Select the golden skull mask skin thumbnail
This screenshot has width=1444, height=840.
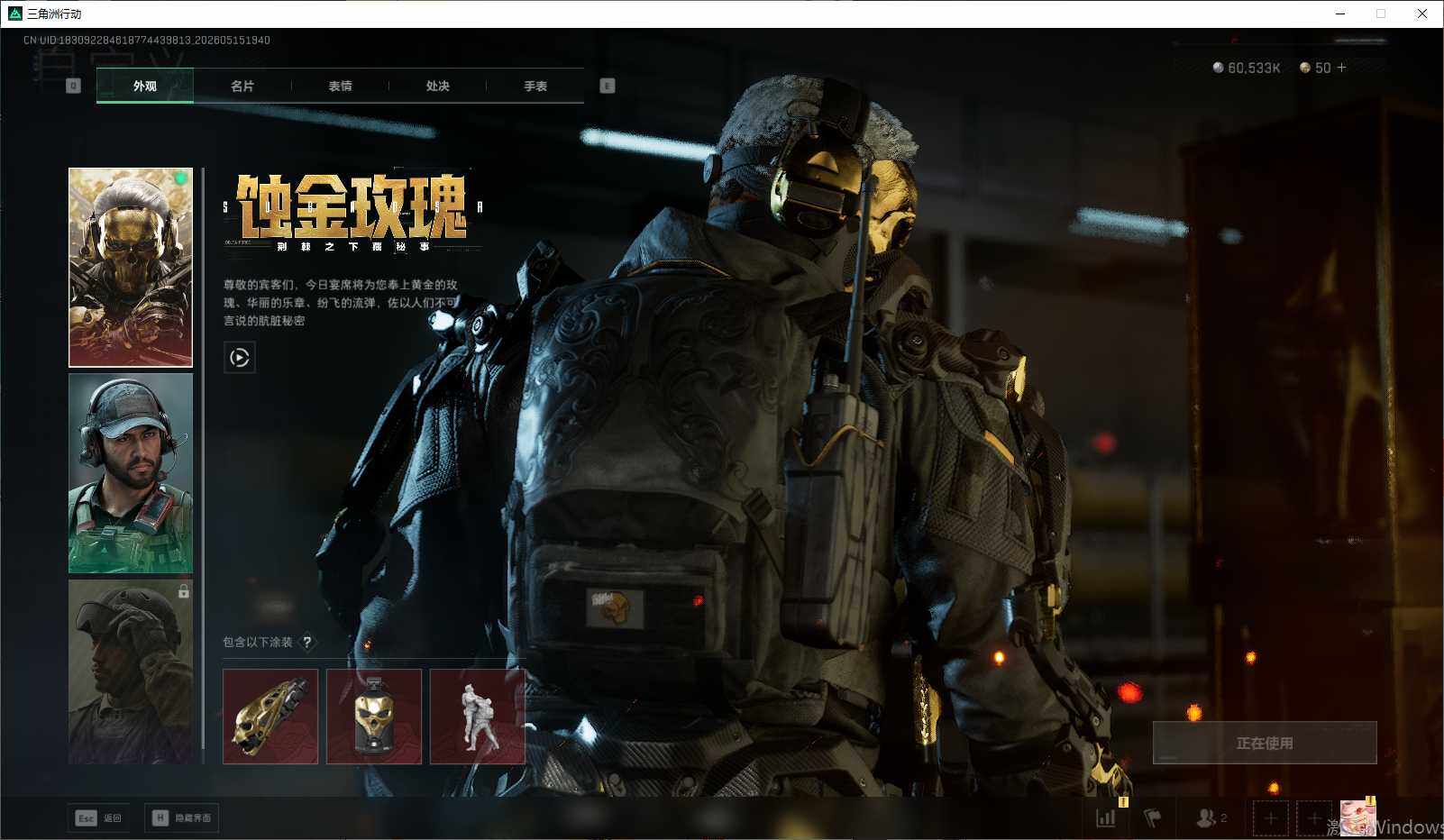click(131, 268)
